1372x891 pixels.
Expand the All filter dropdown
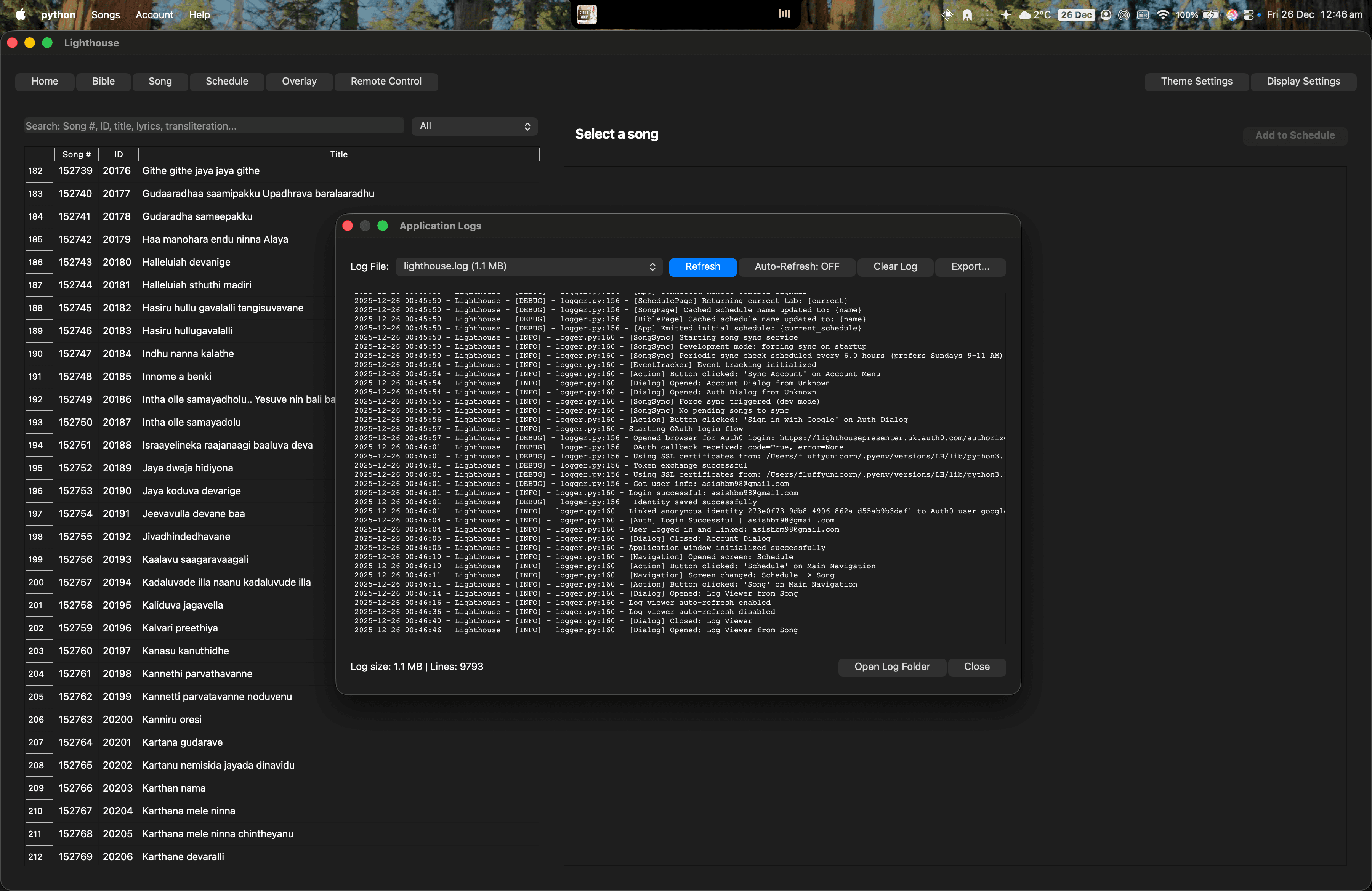click(474, 126)
